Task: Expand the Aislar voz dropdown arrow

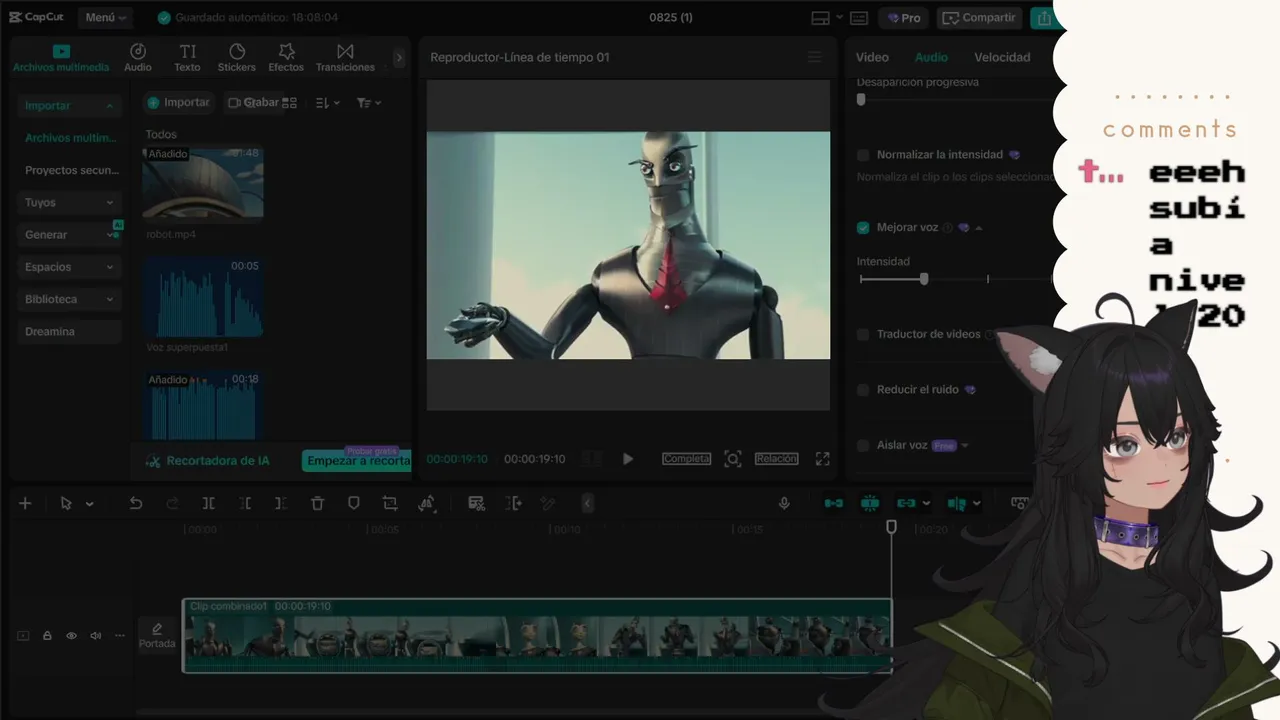Action: point(965,446)
